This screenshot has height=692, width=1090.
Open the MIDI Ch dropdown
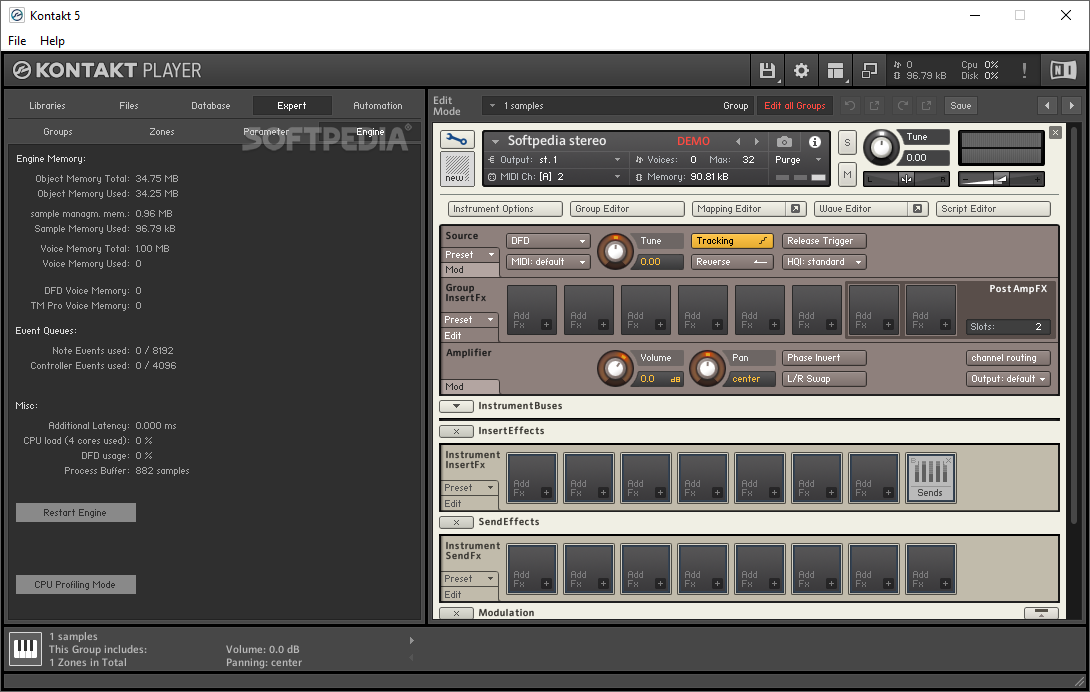(554, 177)
